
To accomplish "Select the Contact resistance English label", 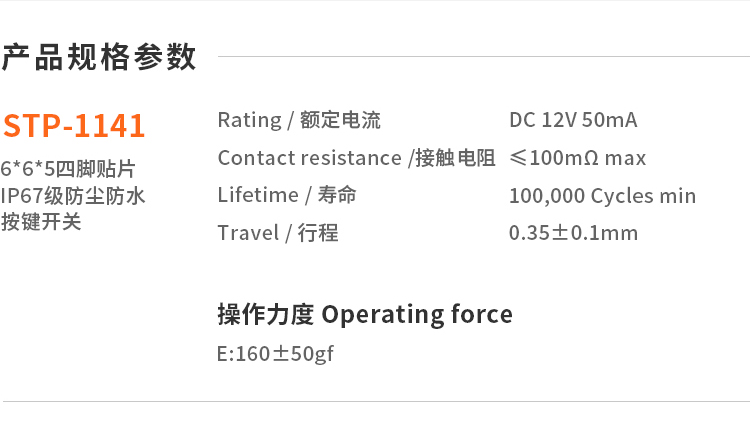I will pos(309,158).
